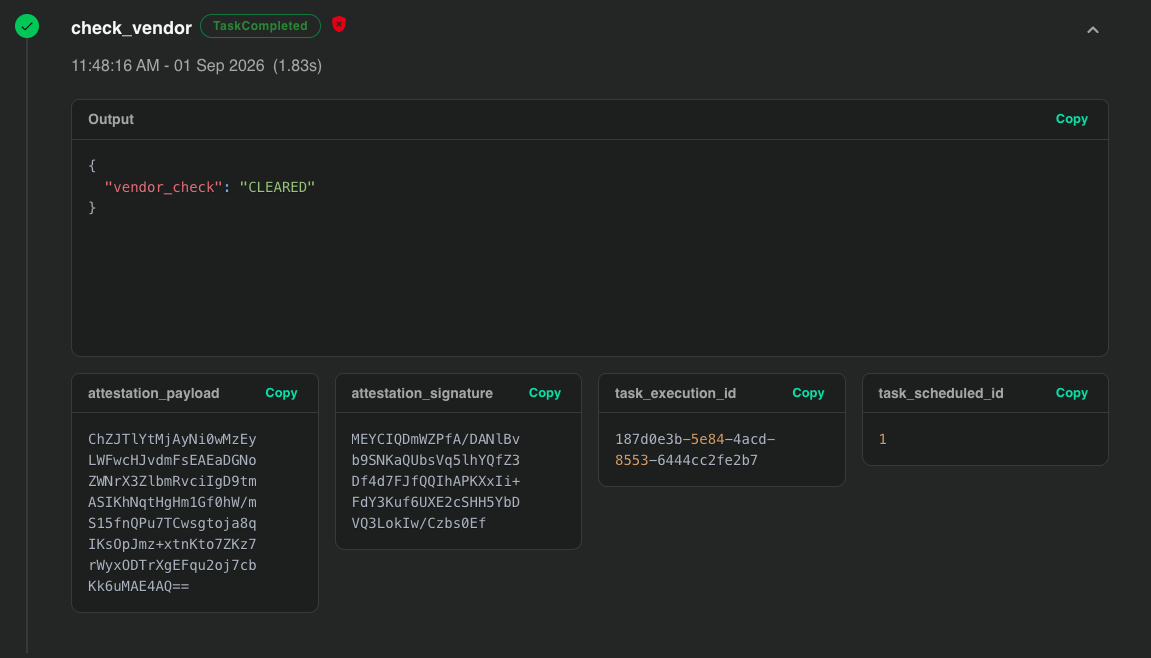Click the Output panel header label

111,119
